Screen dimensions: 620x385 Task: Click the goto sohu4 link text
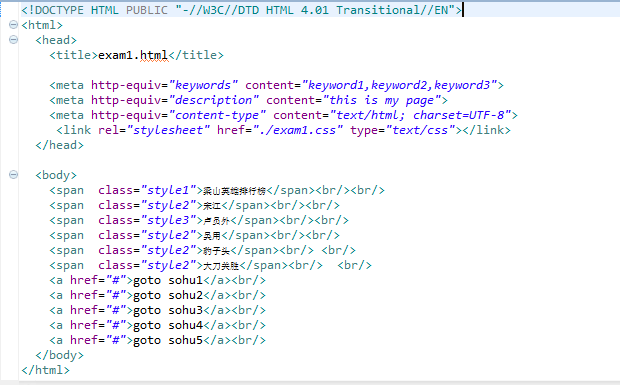pyautogui.click(x=168, y=326)
